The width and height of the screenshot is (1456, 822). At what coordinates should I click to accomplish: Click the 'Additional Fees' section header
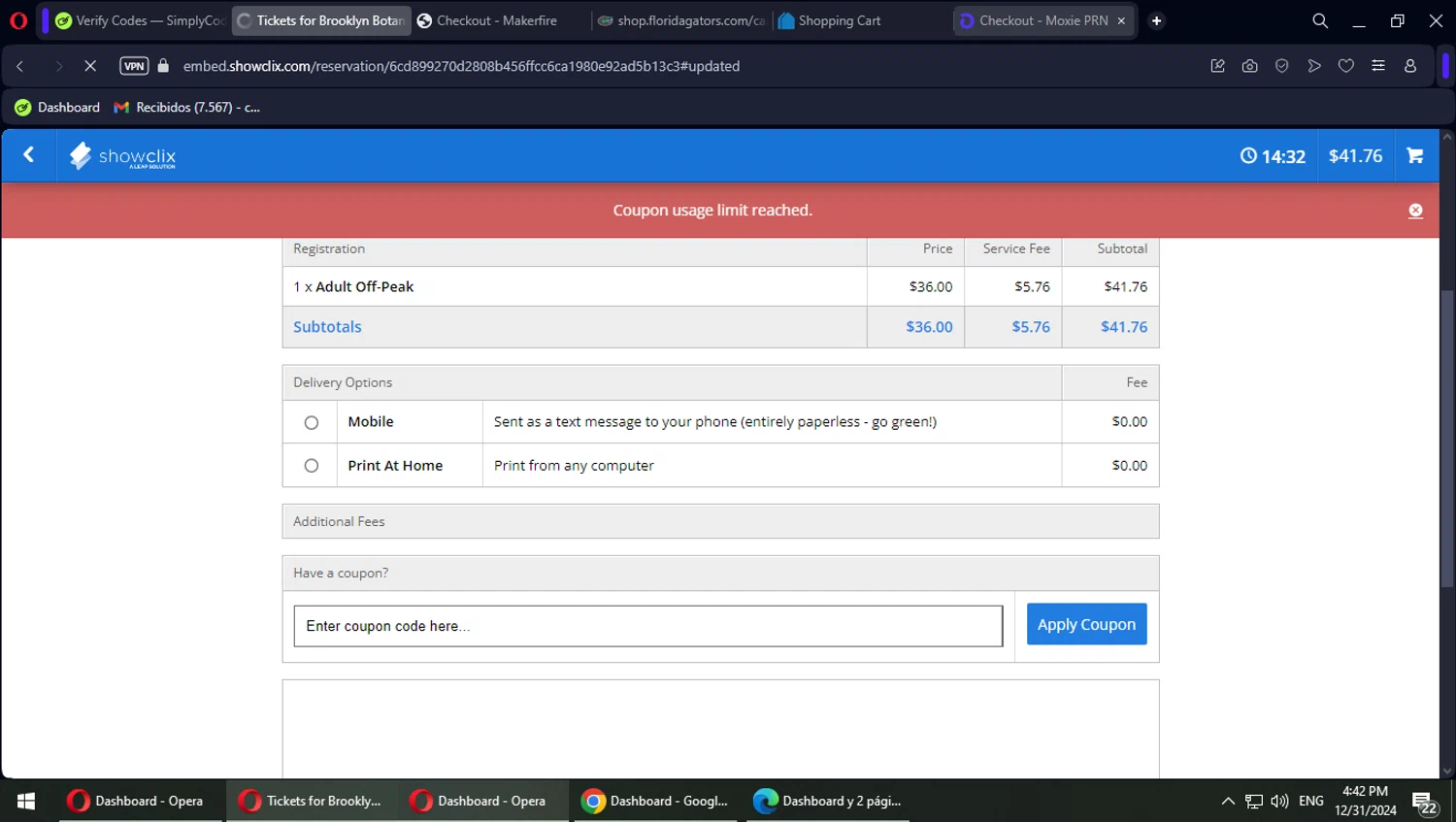(720, 521)
